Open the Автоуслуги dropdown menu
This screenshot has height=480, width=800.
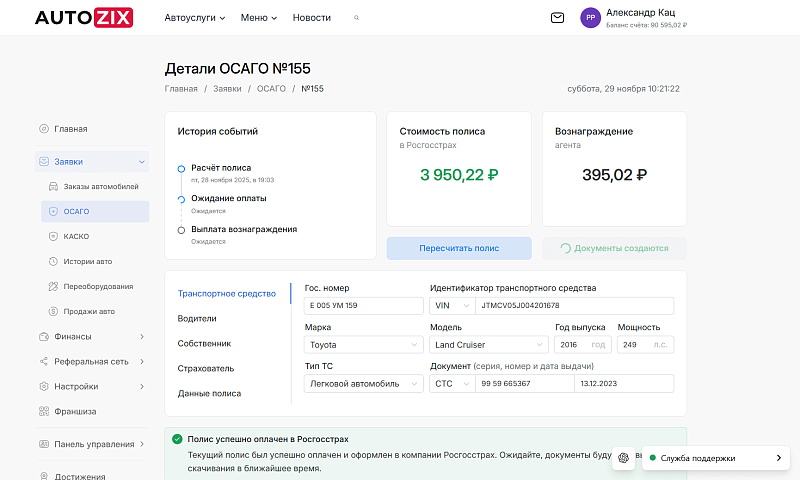[x=195, y=18]
